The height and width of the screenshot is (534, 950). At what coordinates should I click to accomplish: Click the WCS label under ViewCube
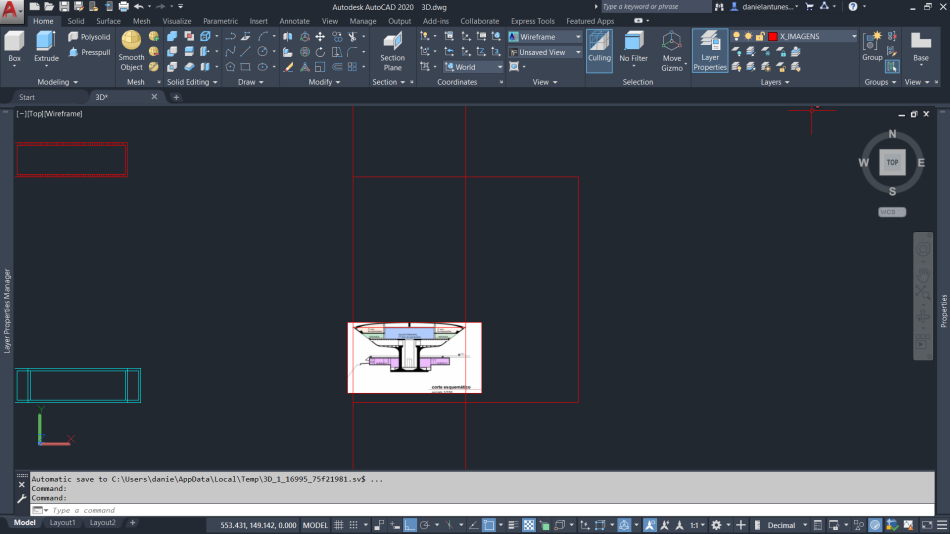892,212
